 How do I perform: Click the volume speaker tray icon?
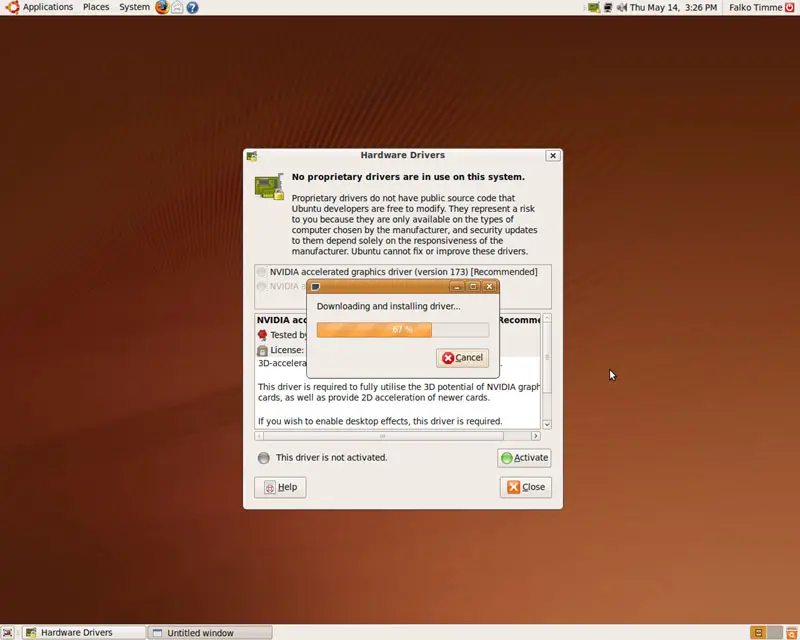tap(621, 7)
